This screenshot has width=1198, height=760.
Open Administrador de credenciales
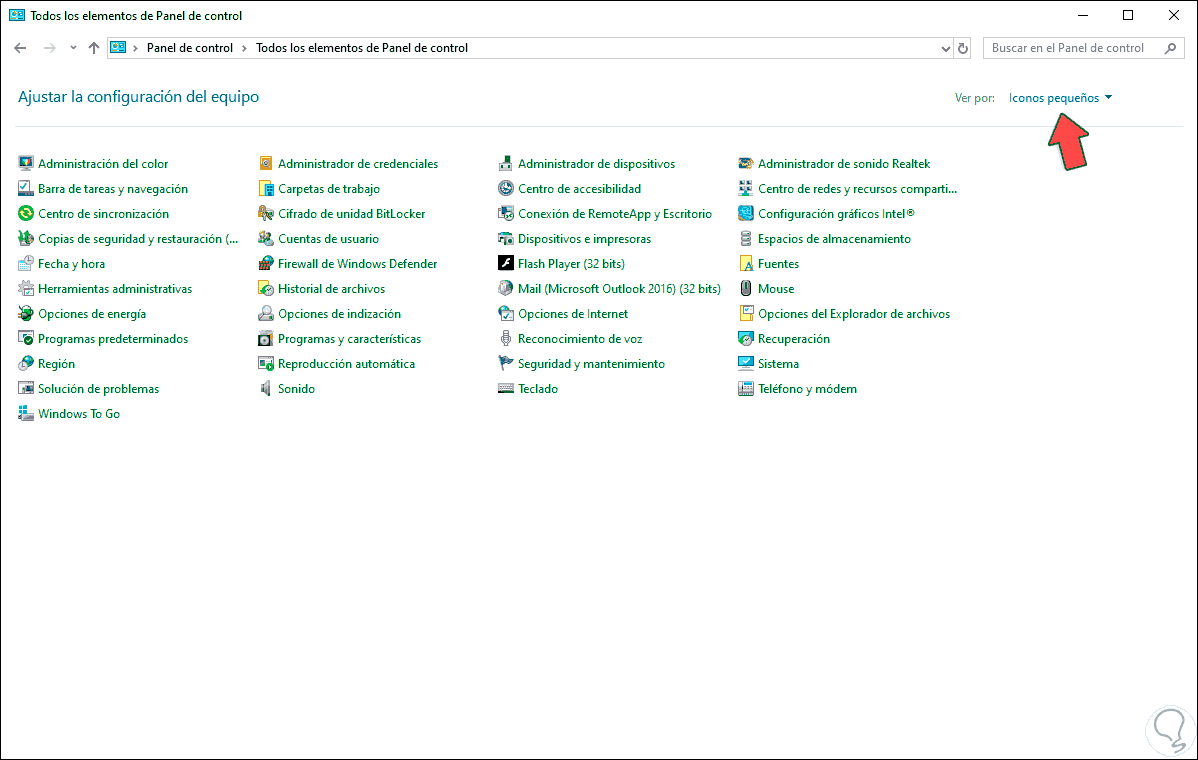coord(358,163)
